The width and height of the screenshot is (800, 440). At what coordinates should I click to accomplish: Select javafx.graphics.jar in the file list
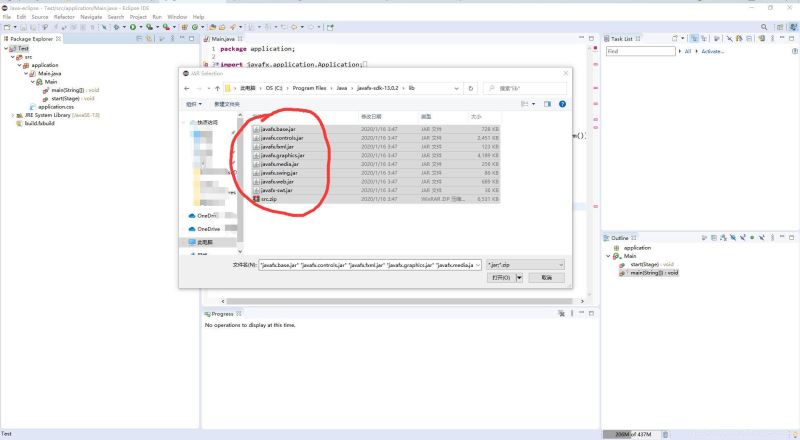coord(284,155)
